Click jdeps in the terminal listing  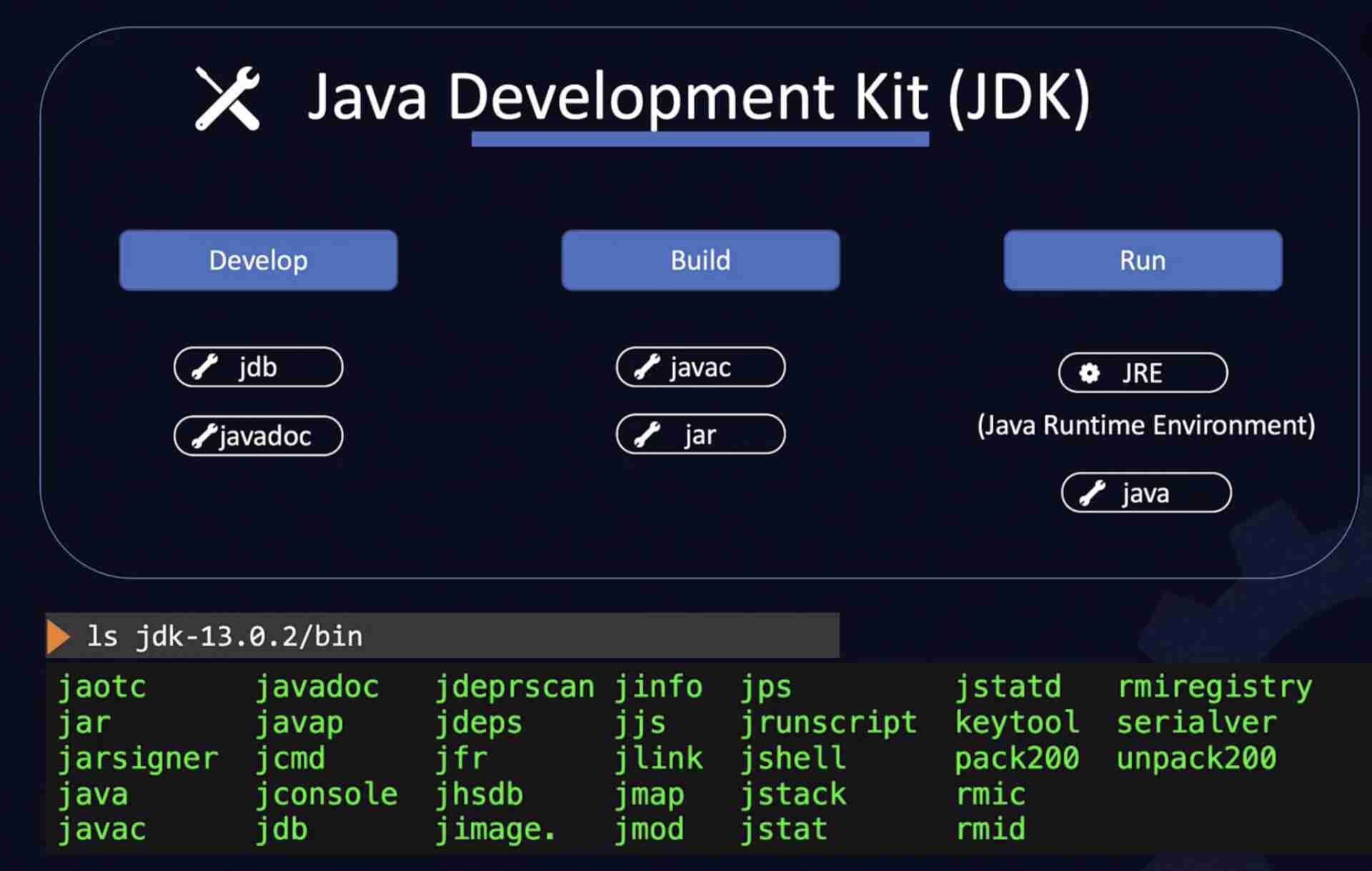tap(479, 722)
